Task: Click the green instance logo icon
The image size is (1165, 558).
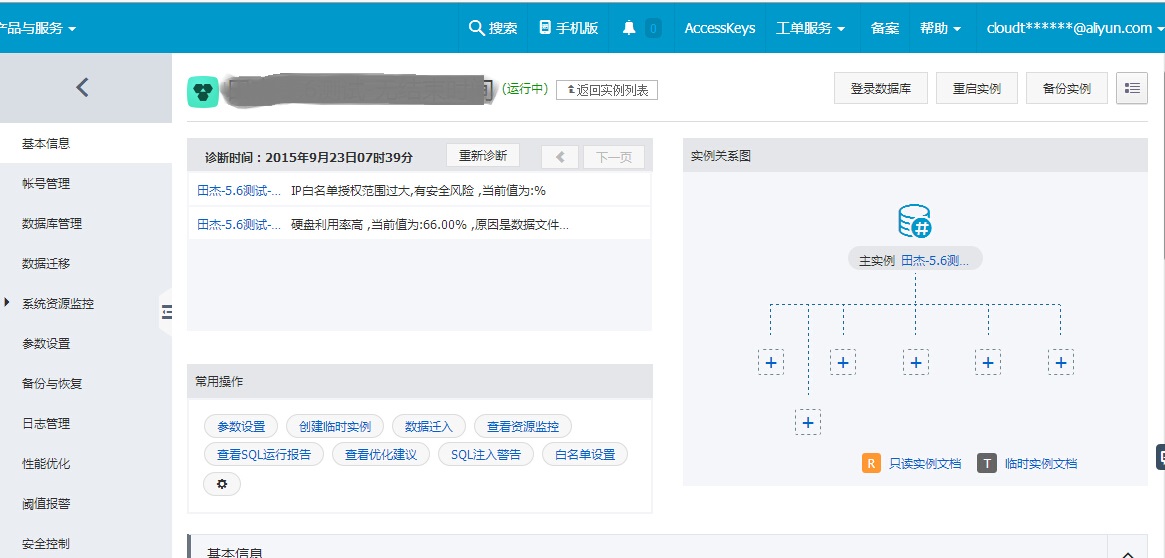Action: tap(203, 92)
